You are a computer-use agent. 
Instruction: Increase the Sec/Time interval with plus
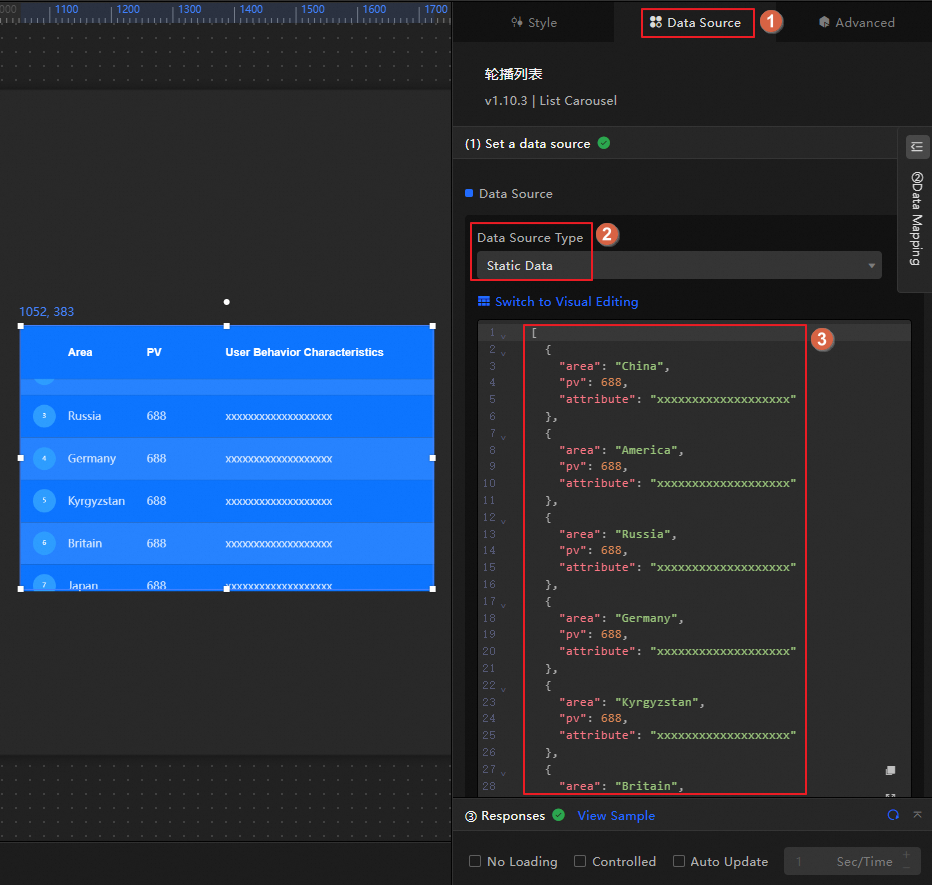906,855
